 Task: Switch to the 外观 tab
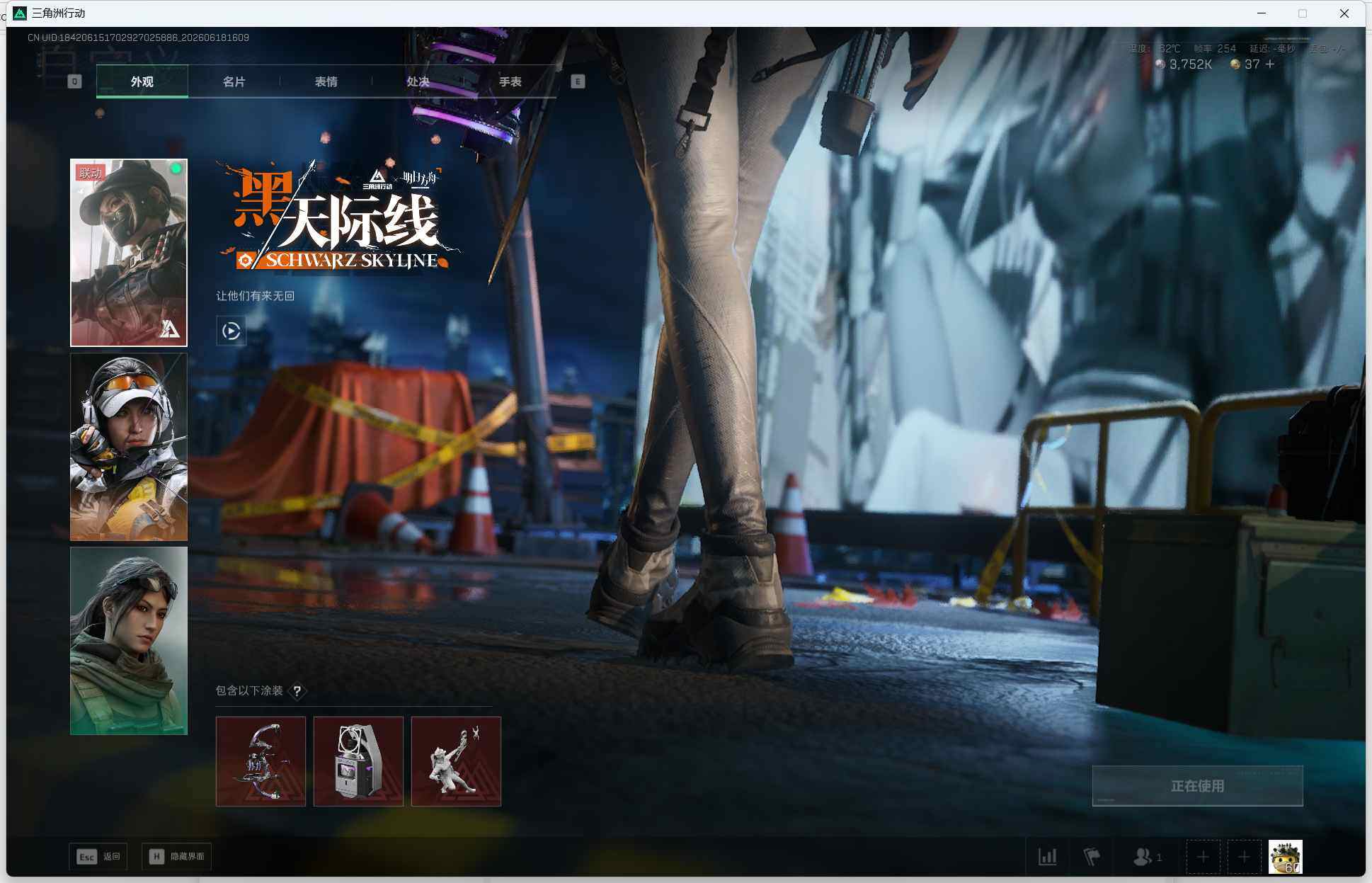tap(142, 81)
